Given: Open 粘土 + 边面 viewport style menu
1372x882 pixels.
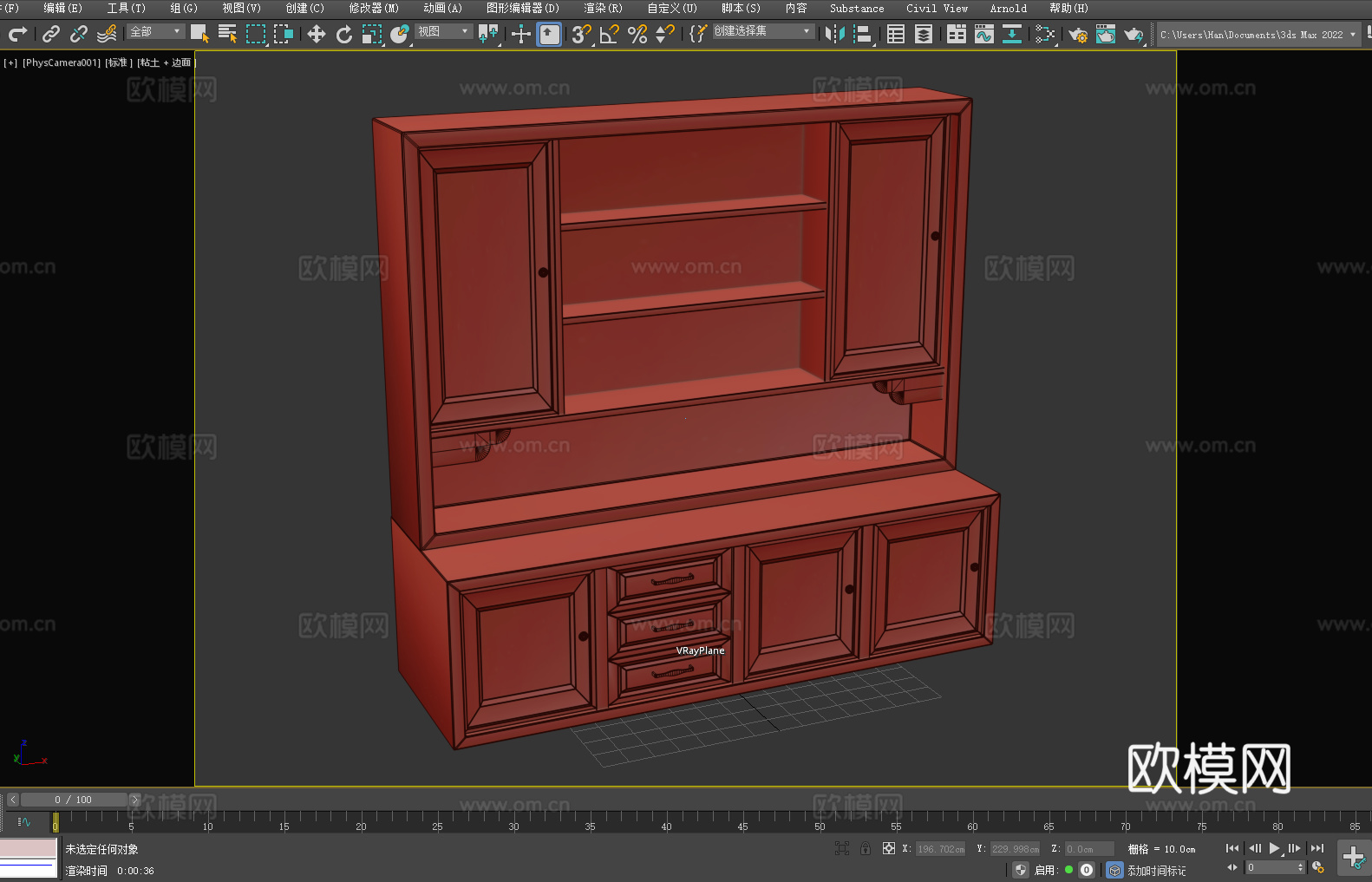Looking at the screenshot, I should (165, 62).
